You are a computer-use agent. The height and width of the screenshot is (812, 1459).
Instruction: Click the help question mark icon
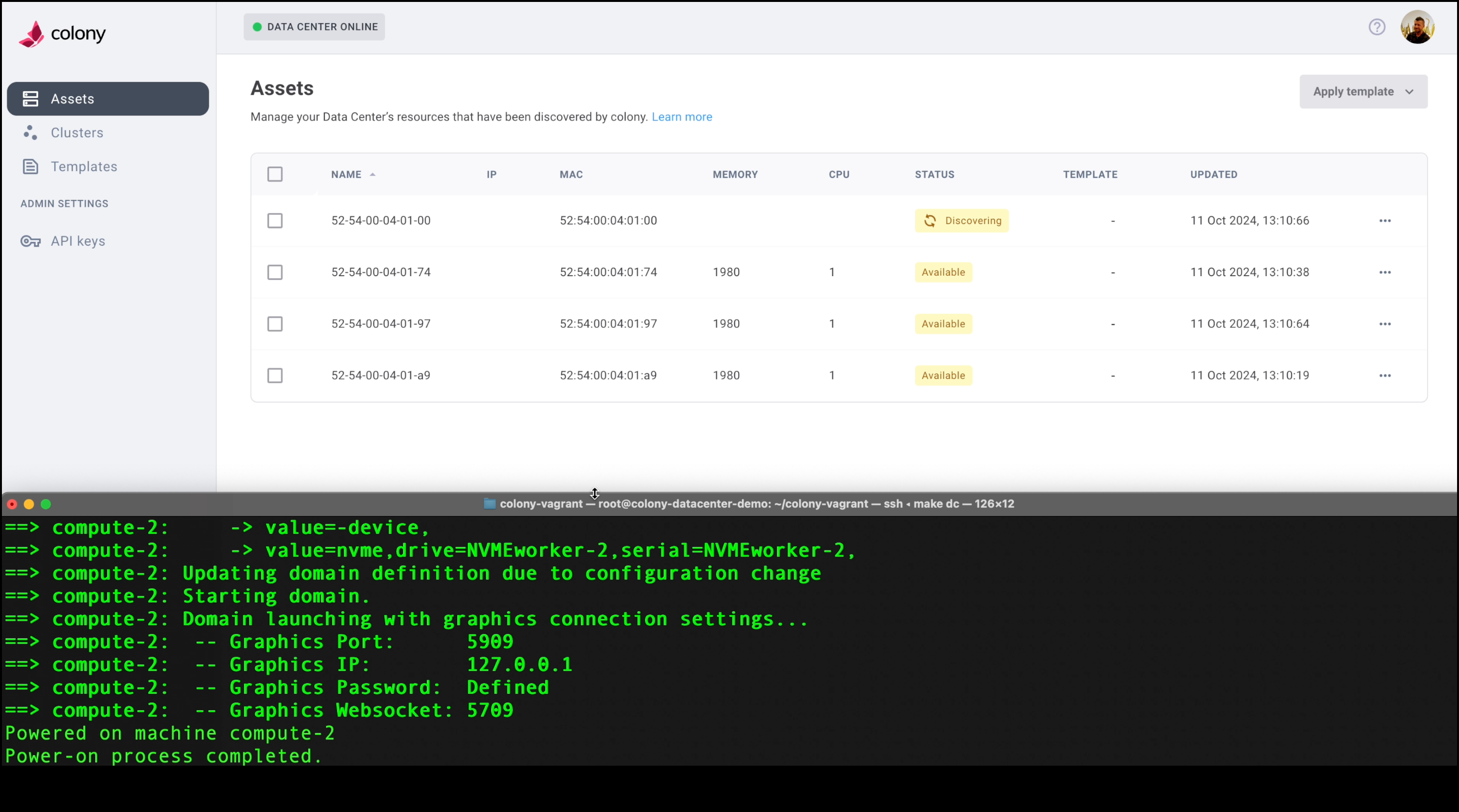1377,27
